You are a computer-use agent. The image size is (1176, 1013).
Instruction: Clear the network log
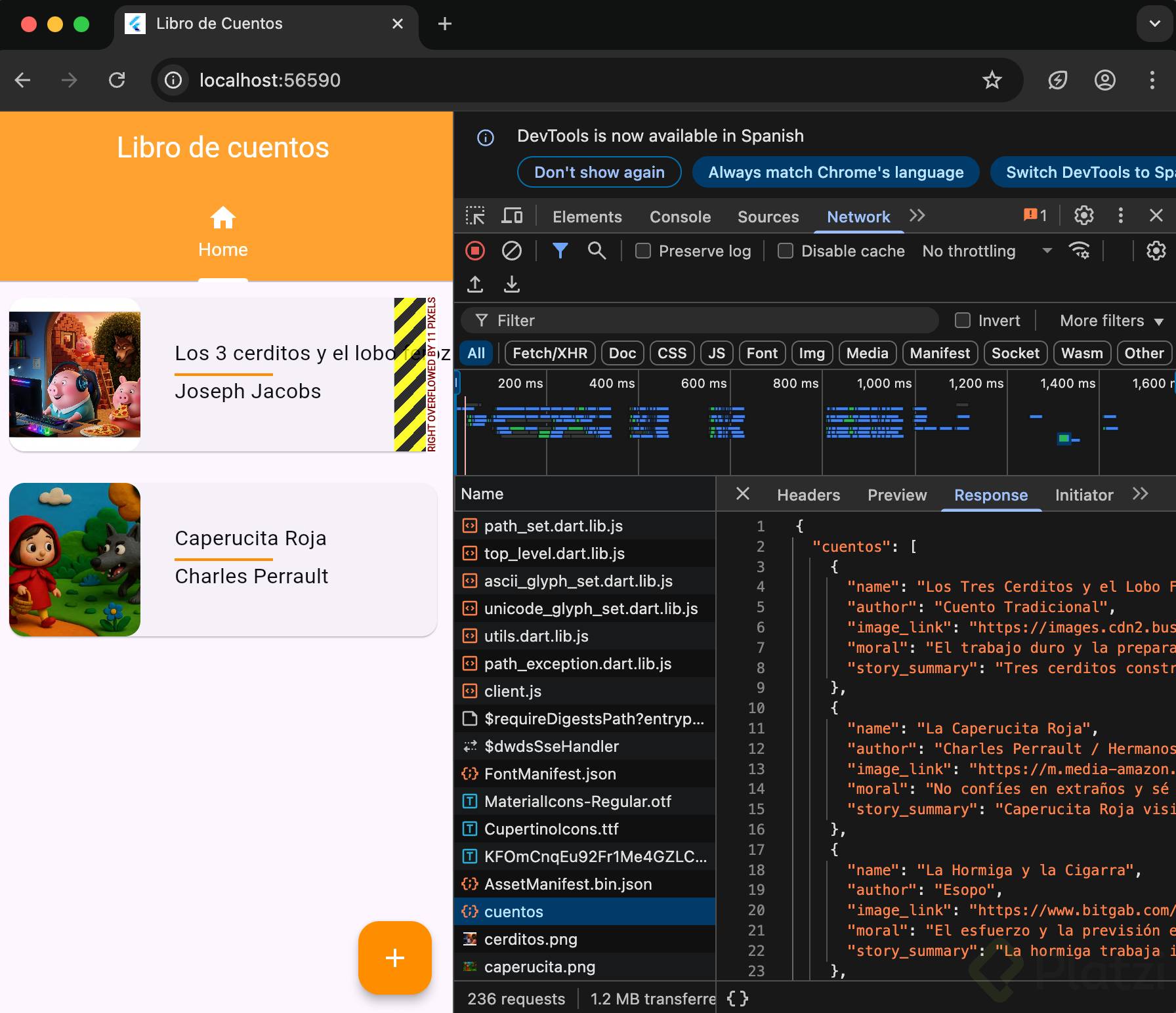click(x=512, y=251)
